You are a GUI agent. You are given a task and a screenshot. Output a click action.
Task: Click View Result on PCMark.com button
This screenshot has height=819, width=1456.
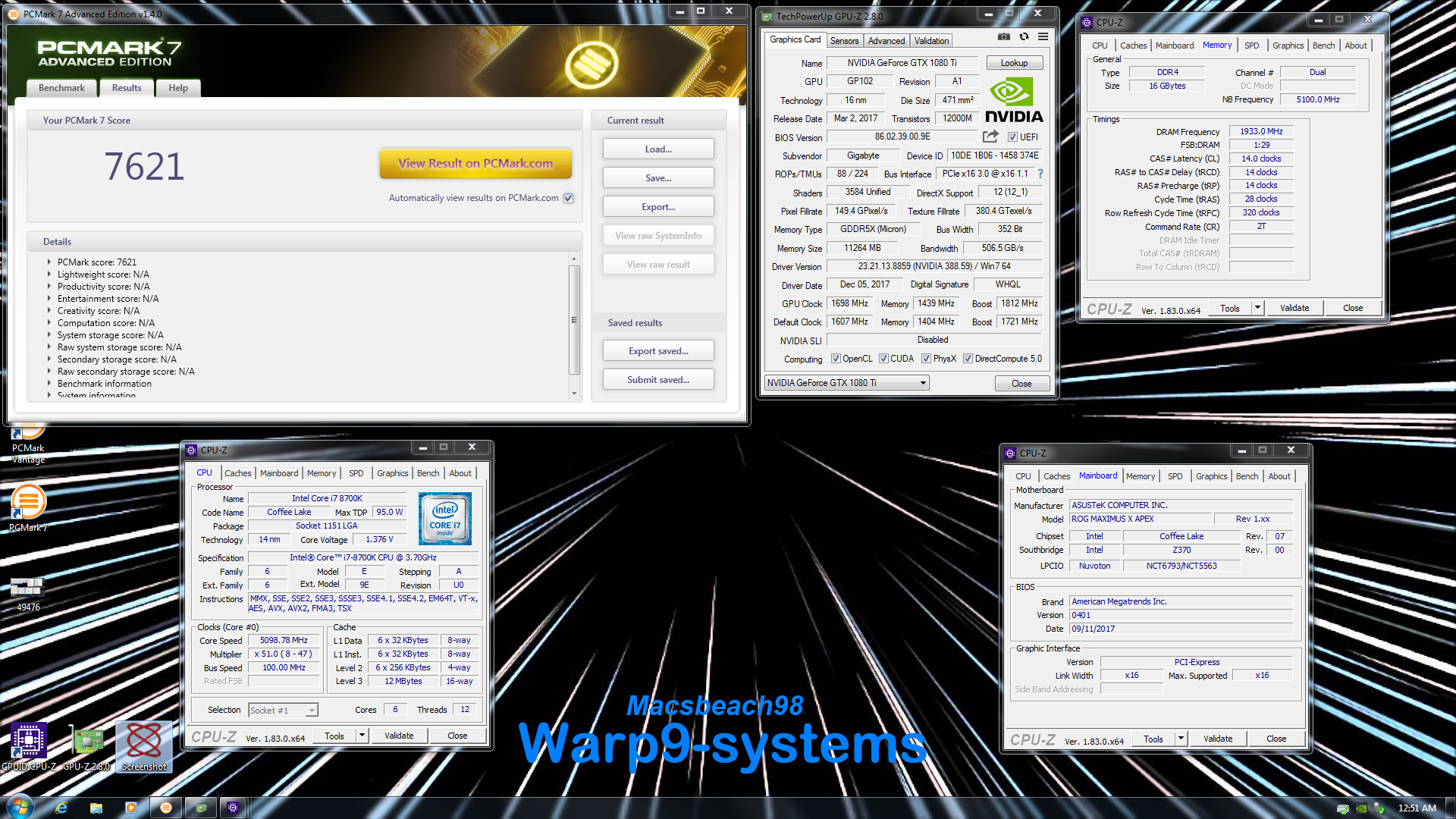tap(475, 163)
